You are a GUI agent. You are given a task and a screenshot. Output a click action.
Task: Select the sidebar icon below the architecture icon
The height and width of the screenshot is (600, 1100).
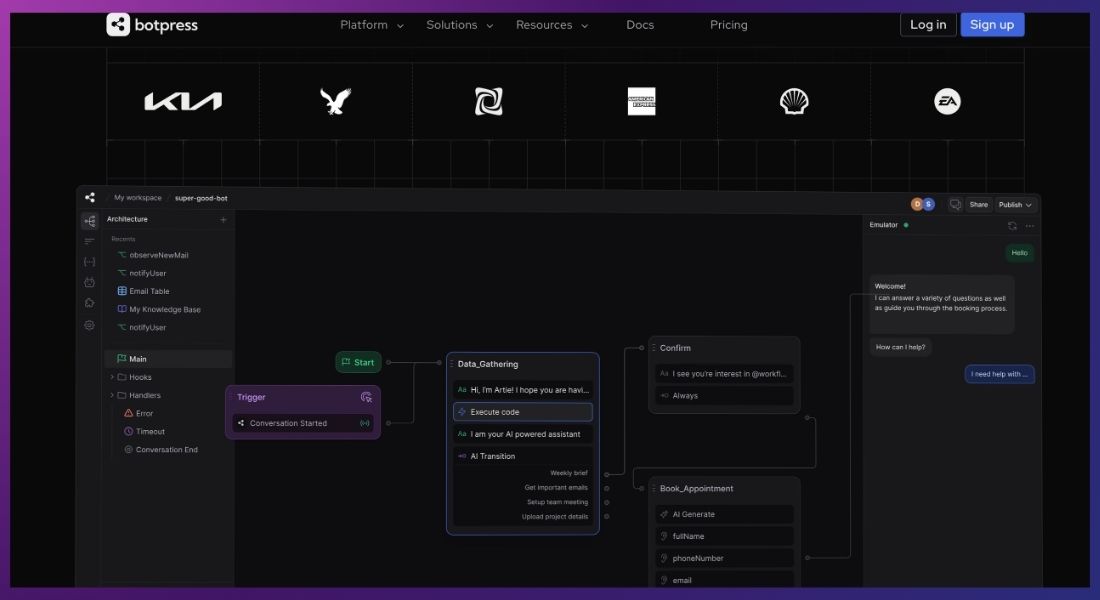pos(89,241)
